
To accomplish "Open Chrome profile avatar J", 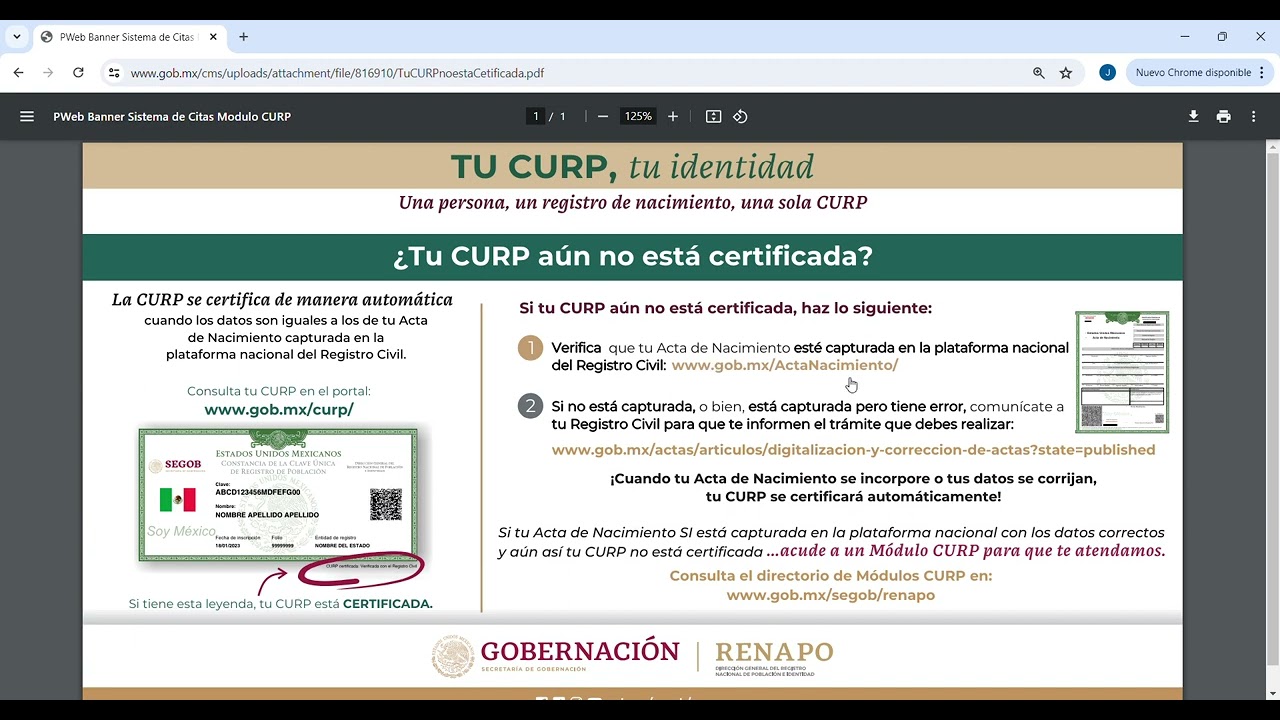I will click(1107, 73).
